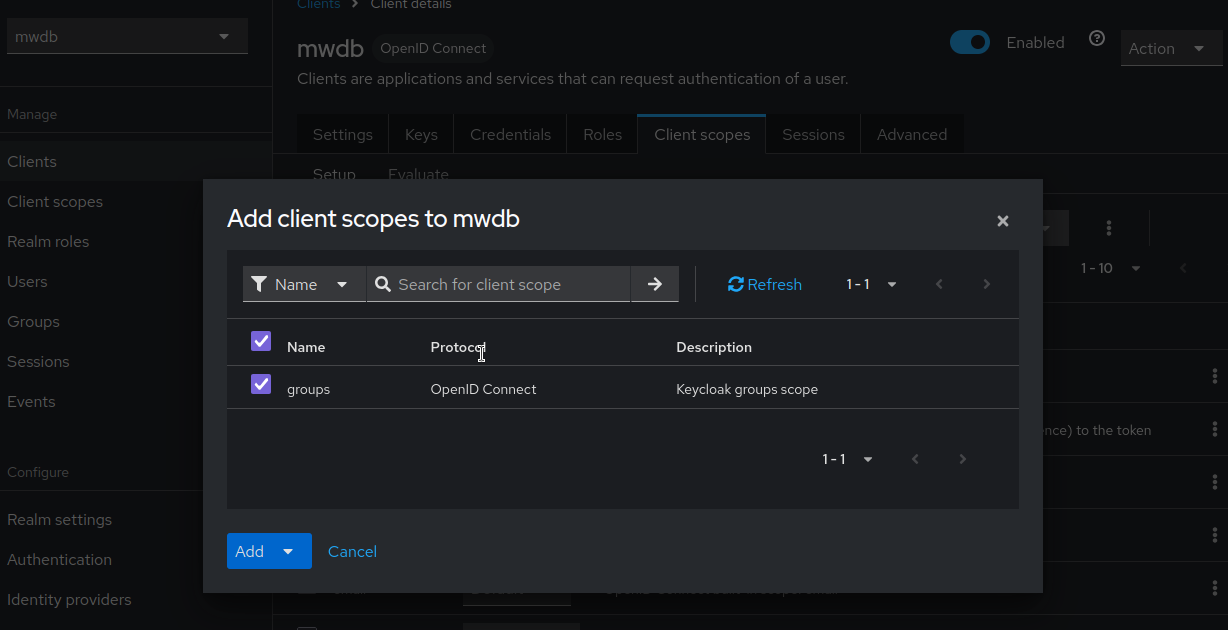Expand the 1 - 10 pagination dropdown
Viewport: 1228px width, 630px height.
(1111, 268)
